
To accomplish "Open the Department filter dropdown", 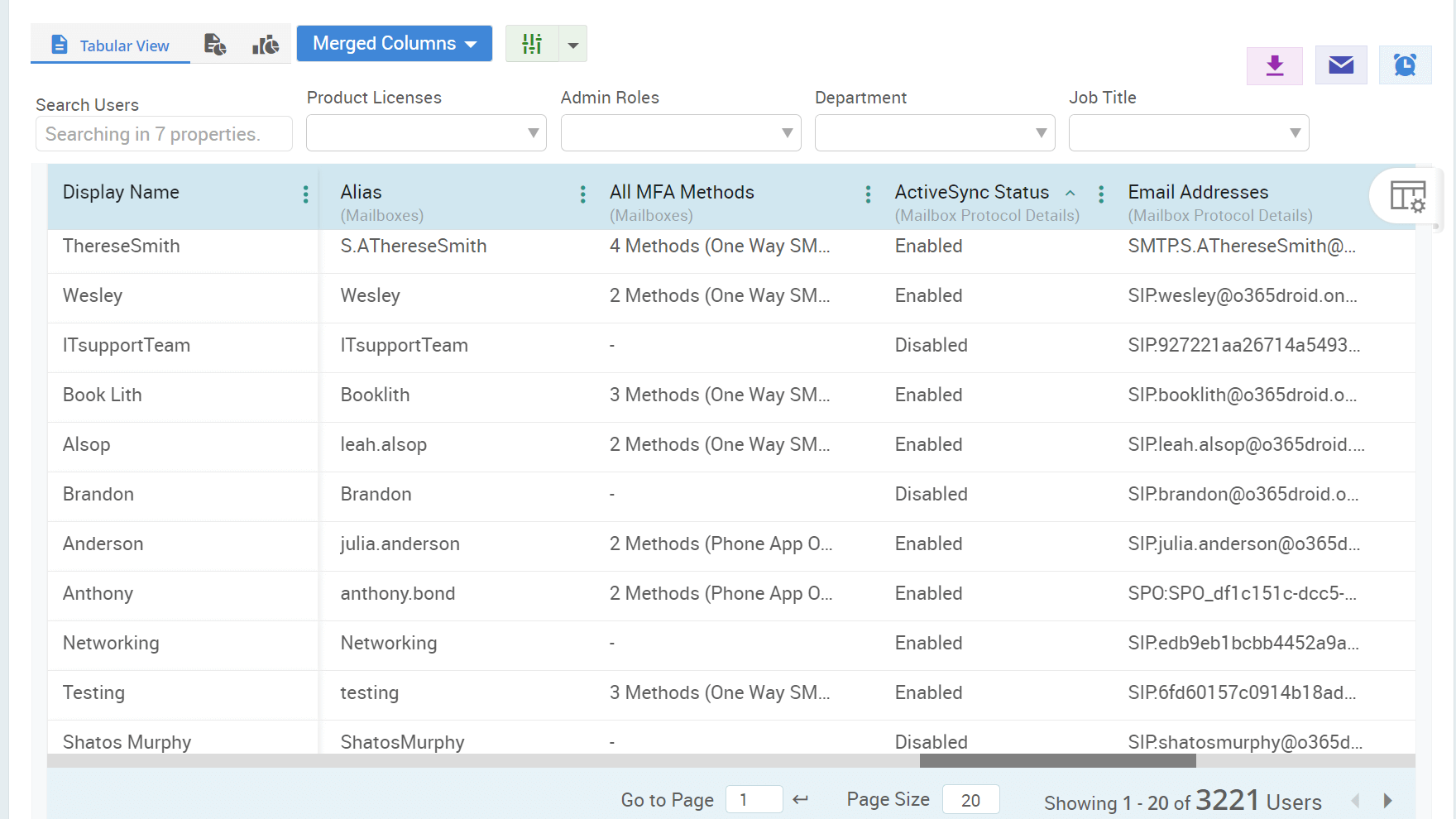I will [x=1041, y=132].
